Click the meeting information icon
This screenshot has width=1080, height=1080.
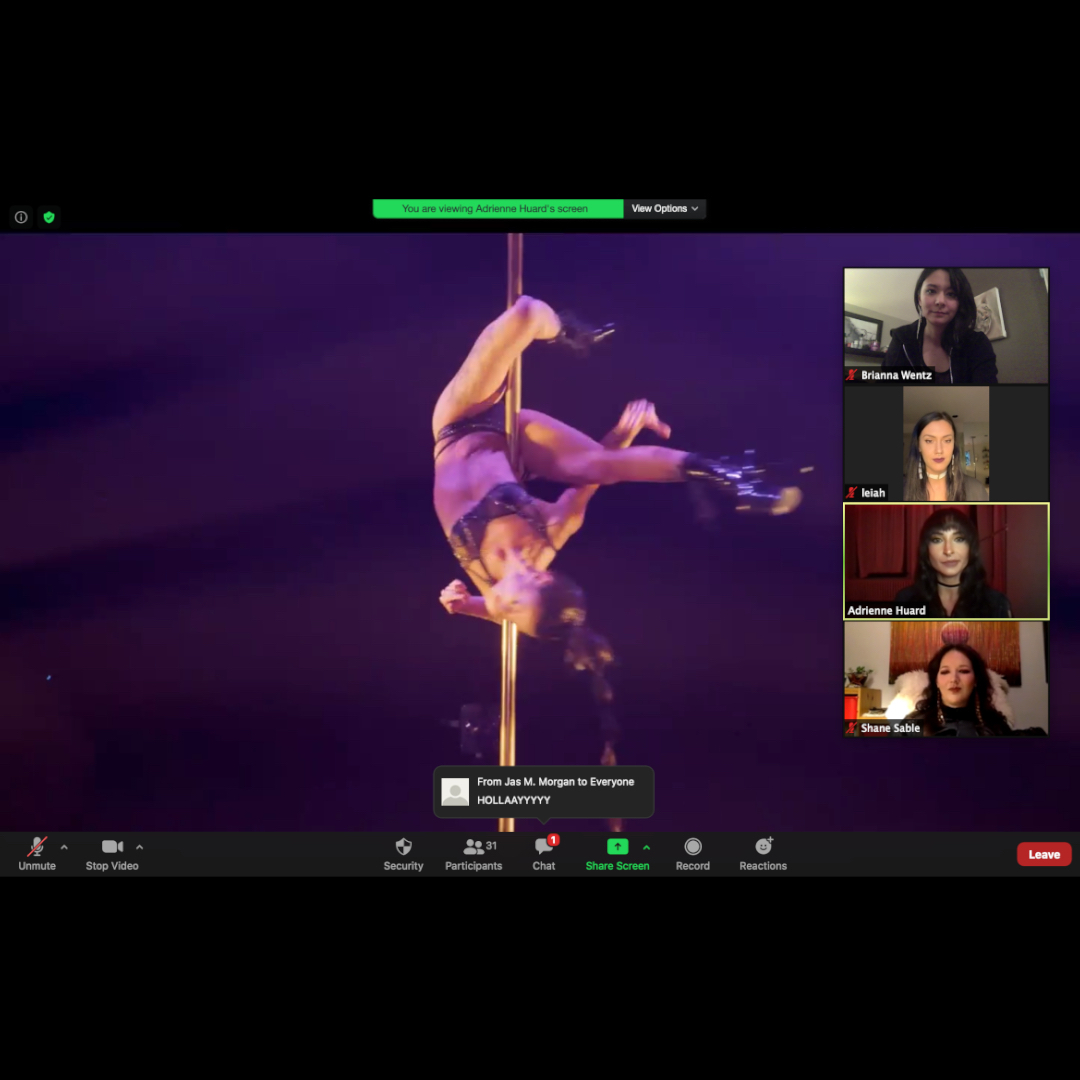pyautogui.click(x=21, y=217)
